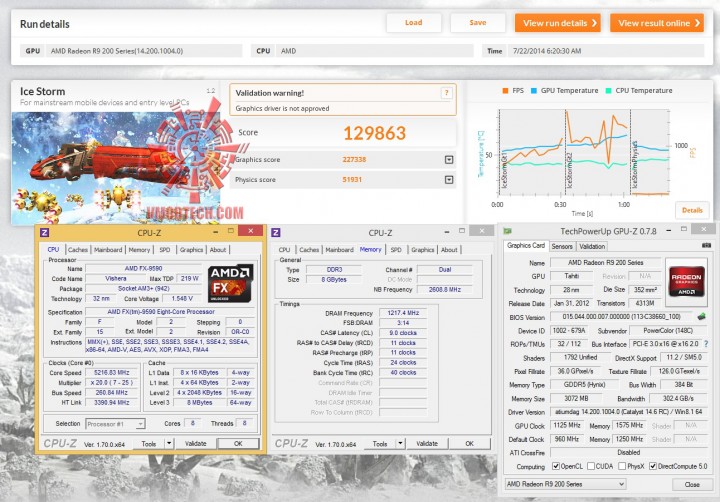720x502 pixels.
Task: Select Sensors tab in GPU-Z
Action: [x=562, y=247]
